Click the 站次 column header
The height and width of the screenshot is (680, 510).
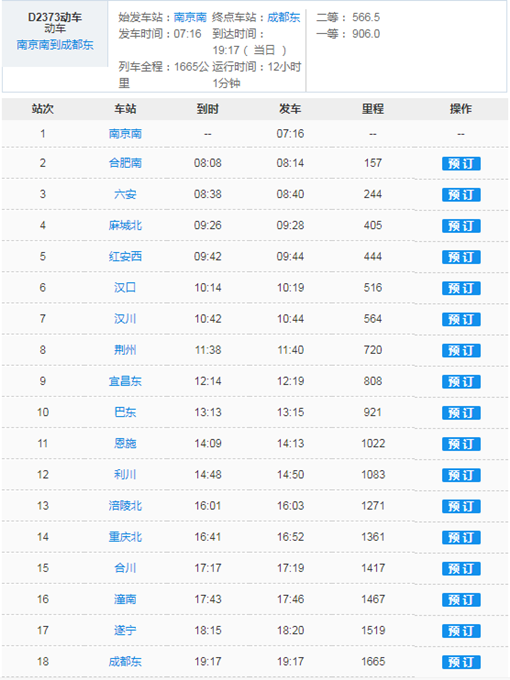click(x=42, y=109)
